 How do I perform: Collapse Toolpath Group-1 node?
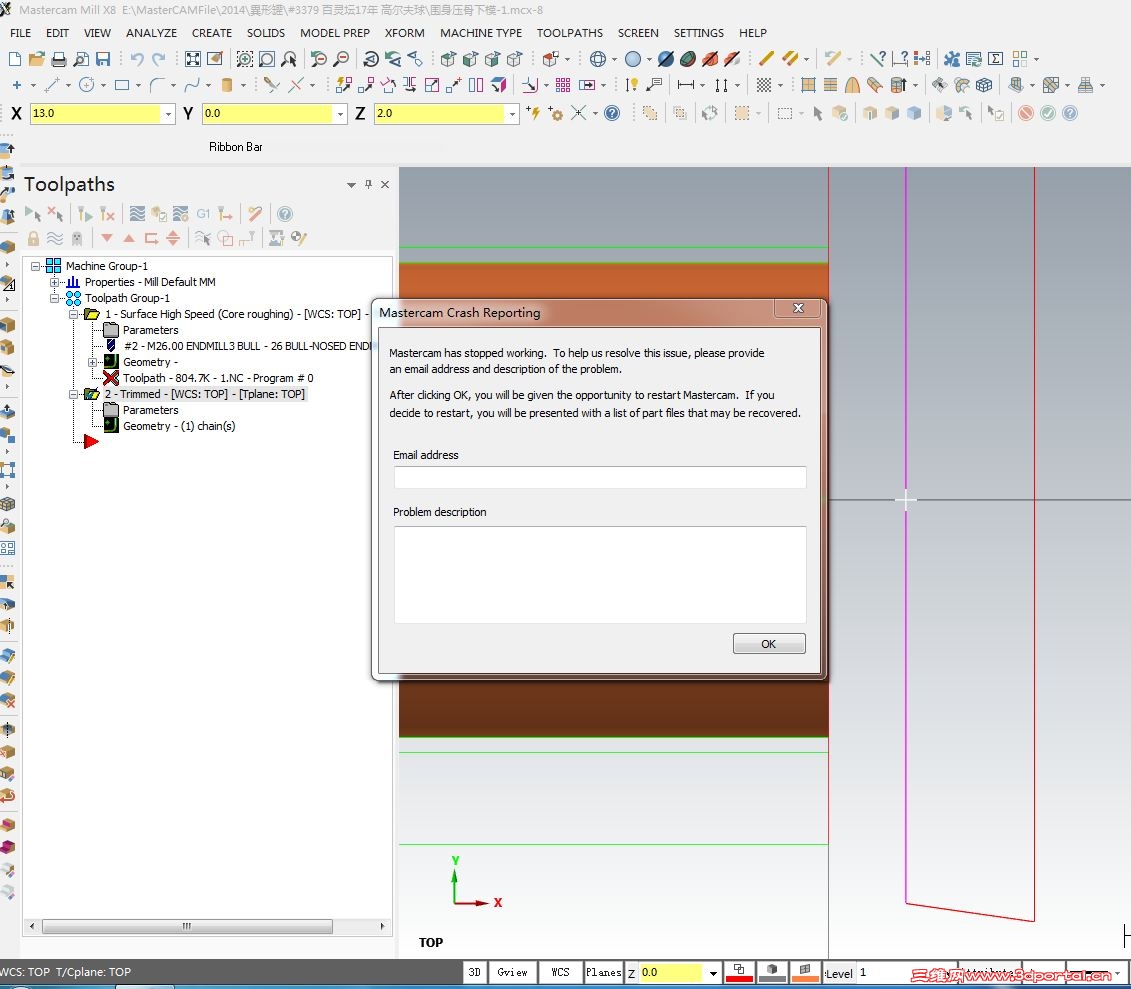pyautogui.click(x=54, y=298)
